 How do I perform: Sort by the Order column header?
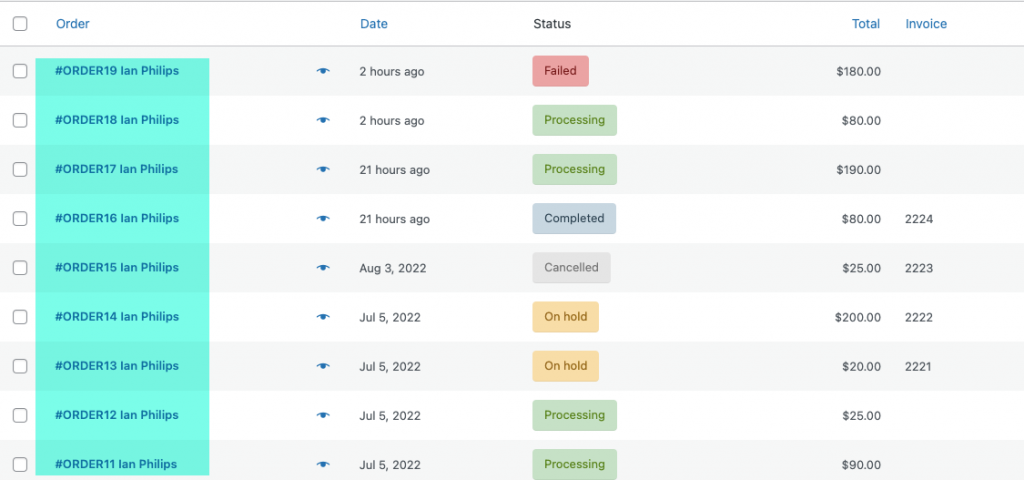72,24
